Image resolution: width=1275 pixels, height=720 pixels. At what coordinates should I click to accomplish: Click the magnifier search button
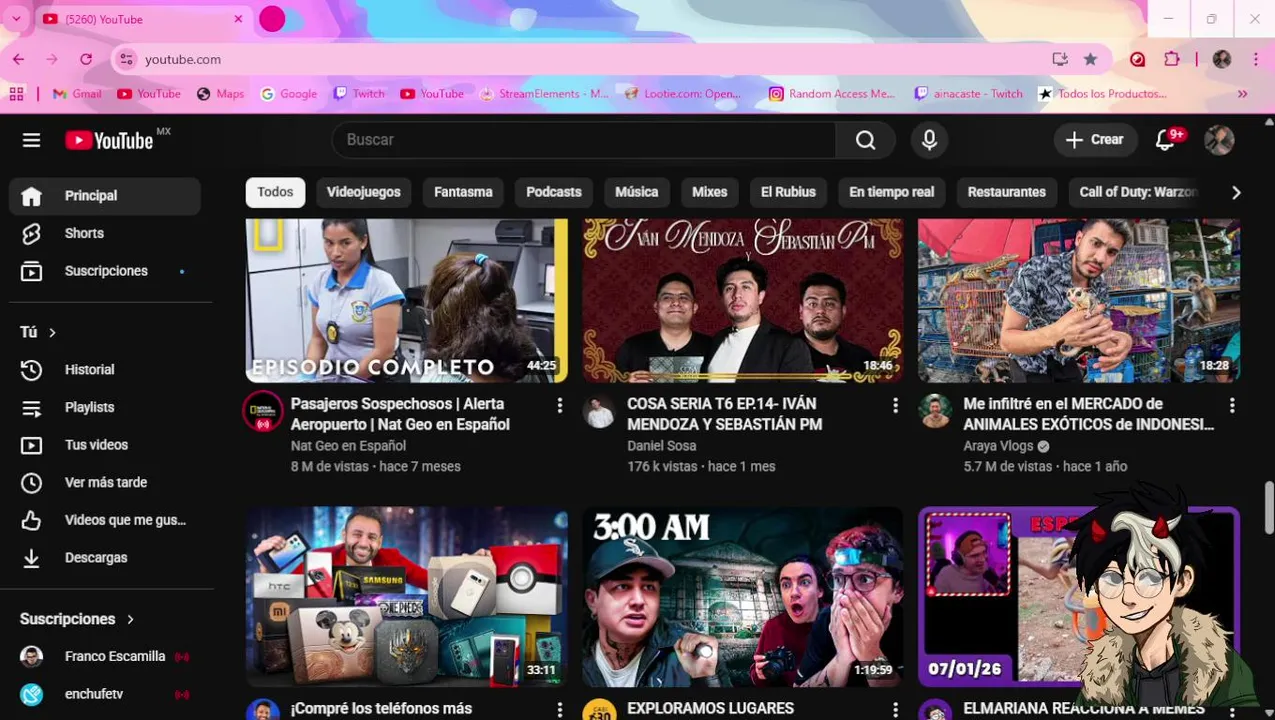866,140
